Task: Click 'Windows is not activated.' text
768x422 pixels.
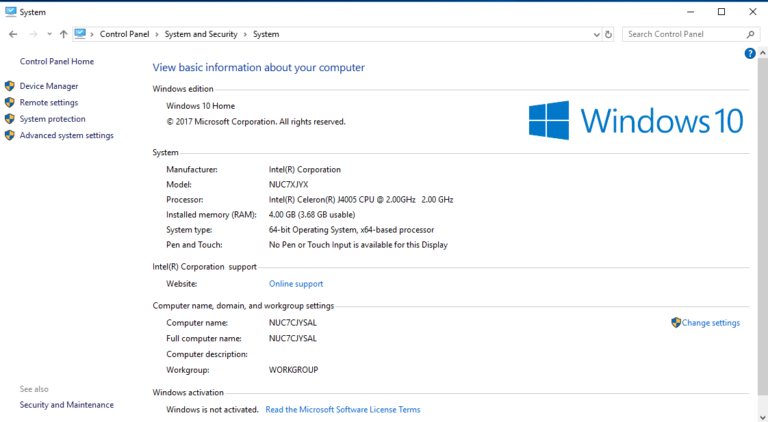Action: [x=212, y=410]
